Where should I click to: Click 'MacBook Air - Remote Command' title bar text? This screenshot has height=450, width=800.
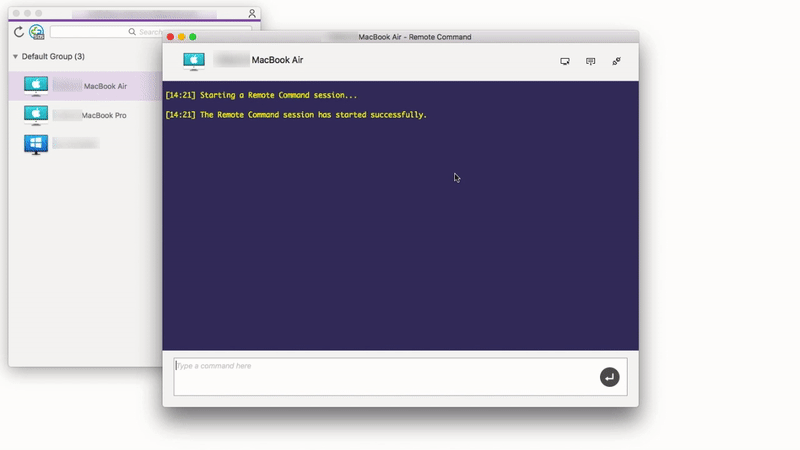414,37
